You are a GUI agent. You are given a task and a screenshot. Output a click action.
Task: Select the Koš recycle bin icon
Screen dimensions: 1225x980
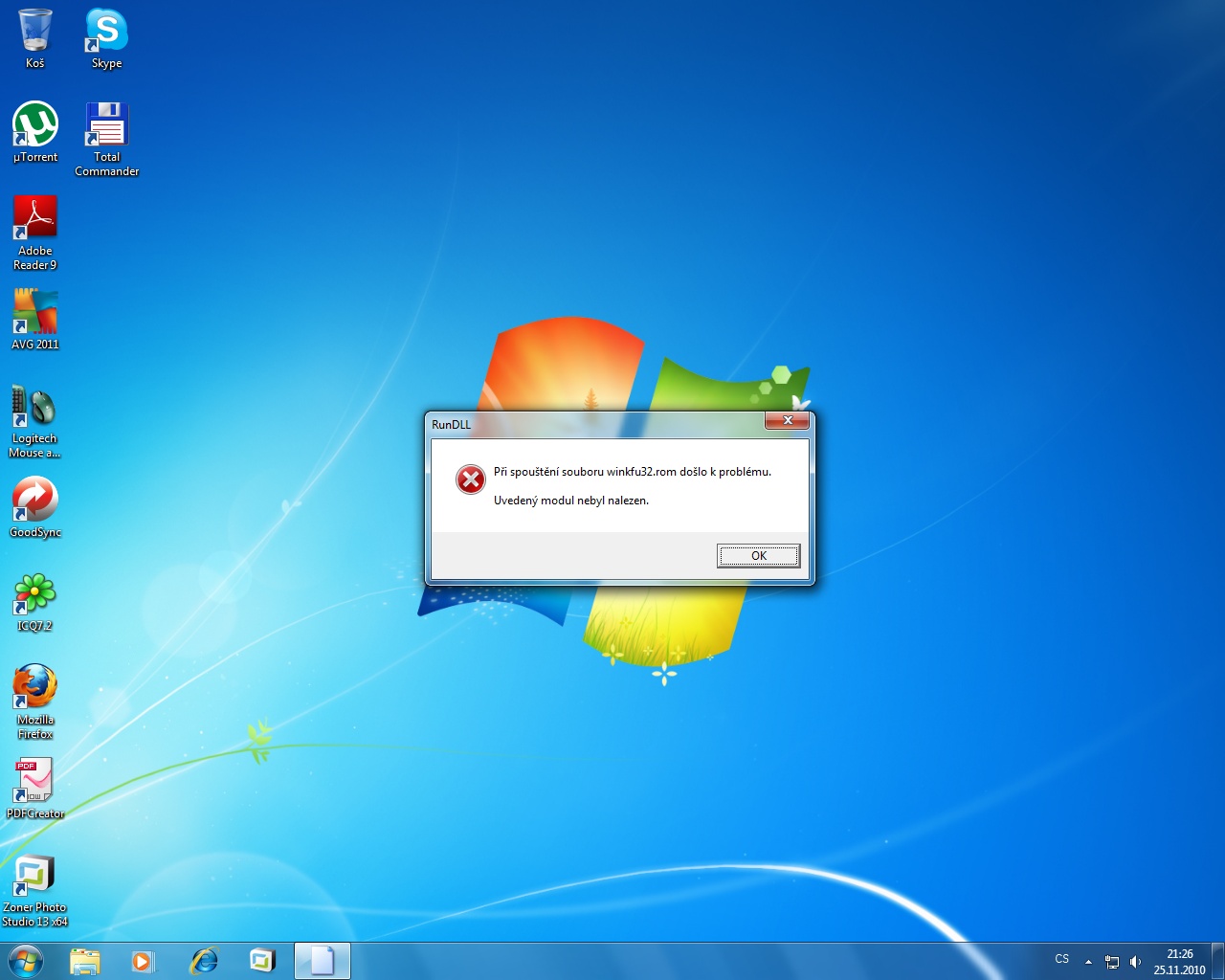tap(35, 33)
